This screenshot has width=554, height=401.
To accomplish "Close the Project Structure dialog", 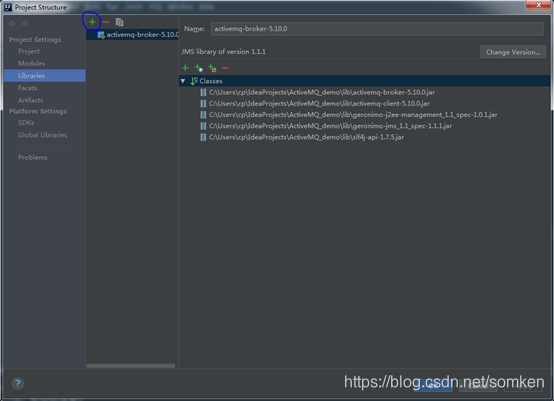I will coord(538,5).
